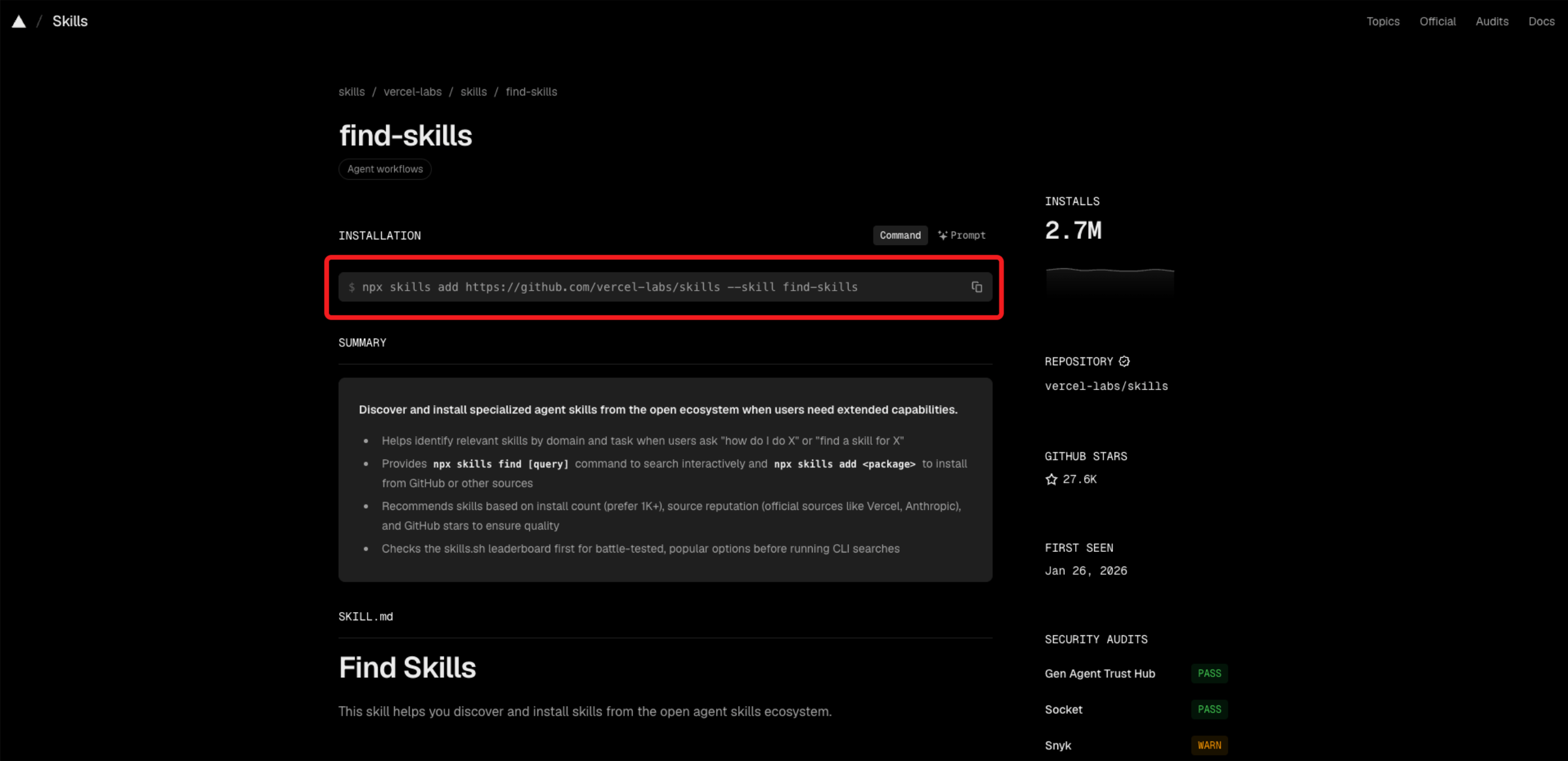The height and width of the screenshot is (761, 1568).
Task: Open Official in the top navigation
Action: tap(1437, 21)
